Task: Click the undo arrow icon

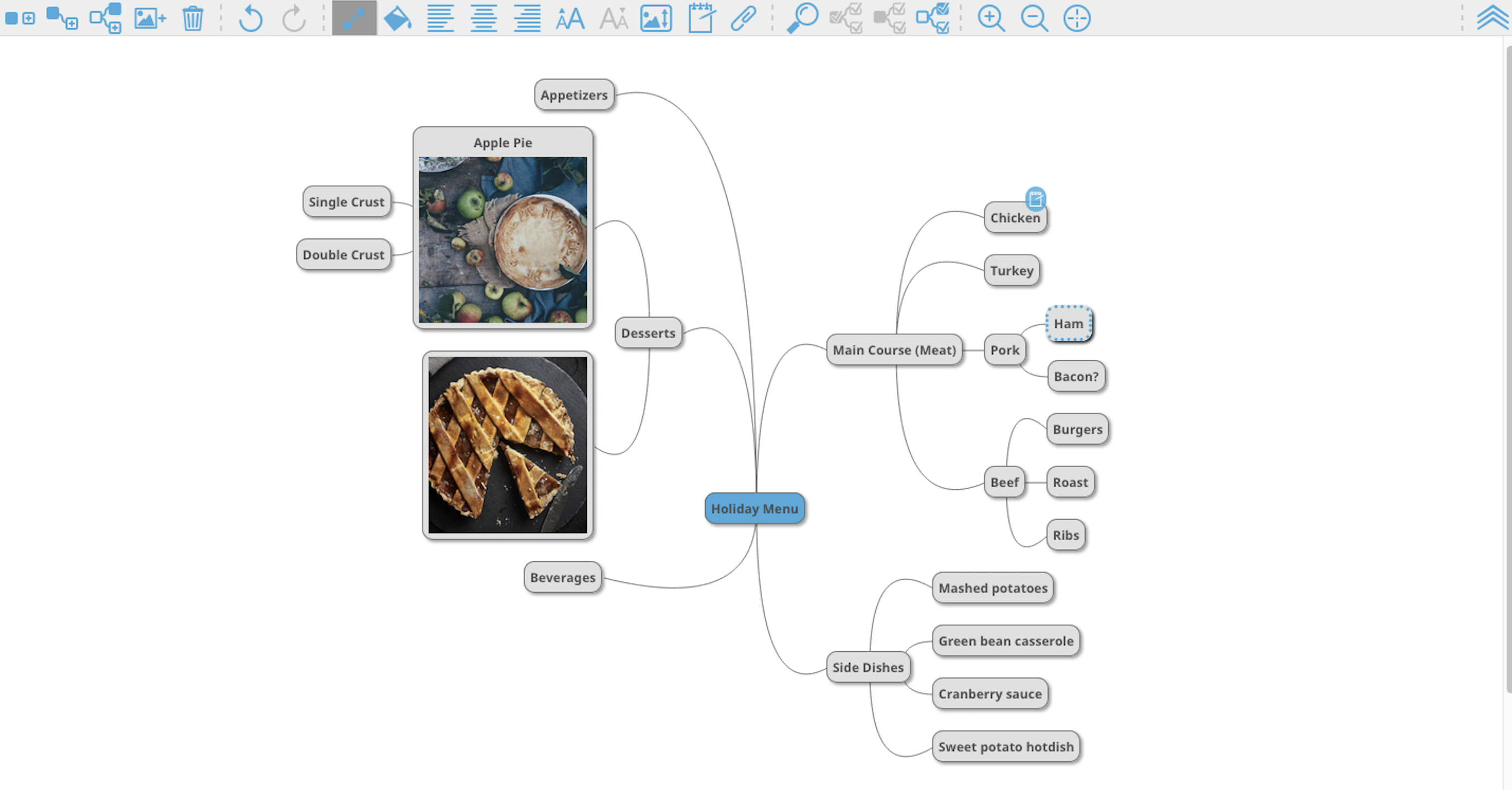Action: click(250, 18)
